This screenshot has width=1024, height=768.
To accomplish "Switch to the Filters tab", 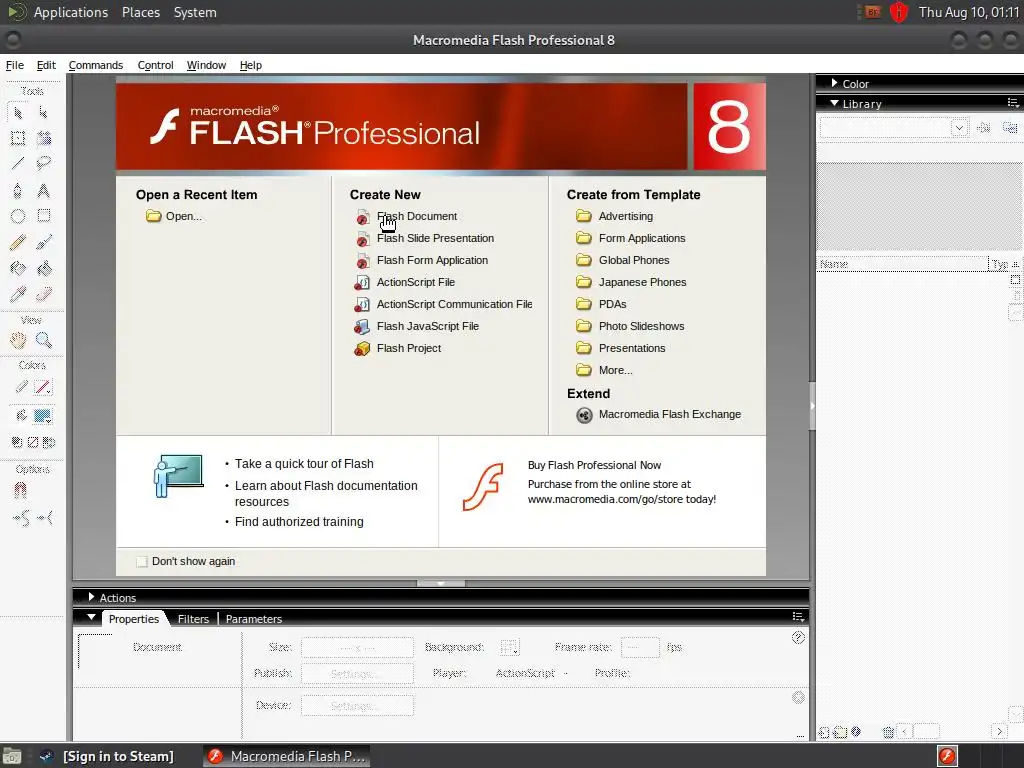I will (x=193, y=618).
